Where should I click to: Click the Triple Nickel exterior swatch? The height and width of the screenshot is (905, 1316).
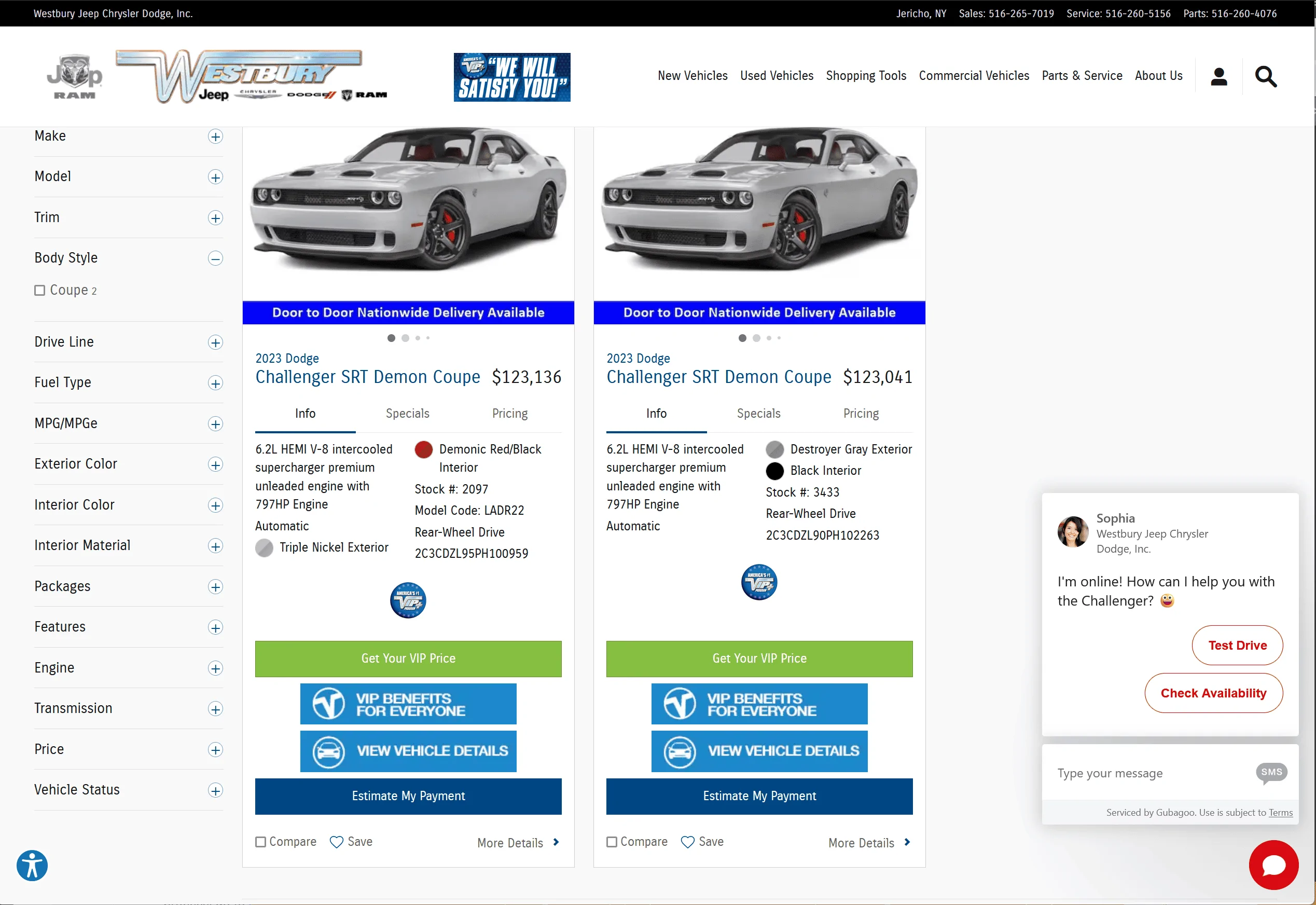[x=264, y=548]
